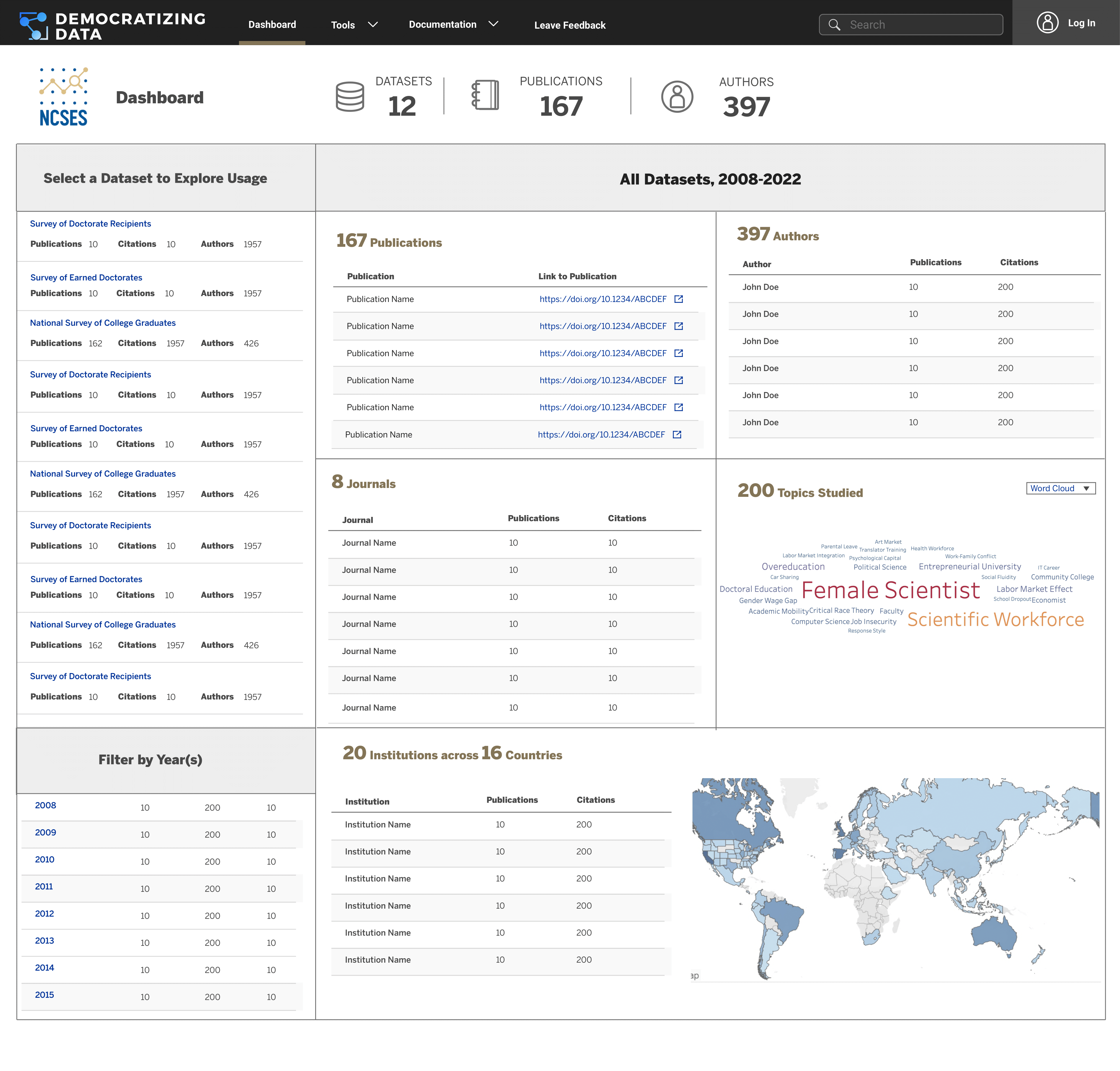Viewport: 1120px width, 1071px height.
Task: Click the publications notebook icon
Action: (x=485, y=95)
